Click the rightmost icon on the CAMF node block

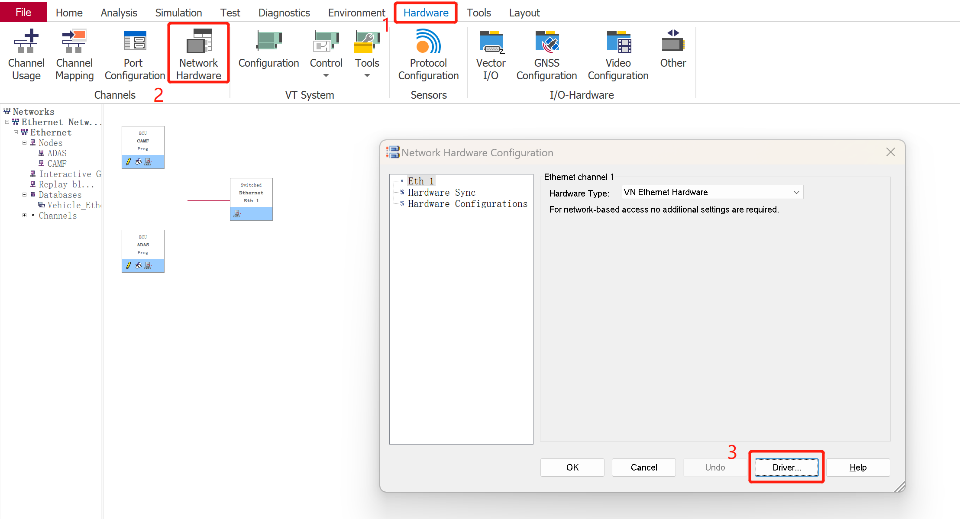click(148, 162)
